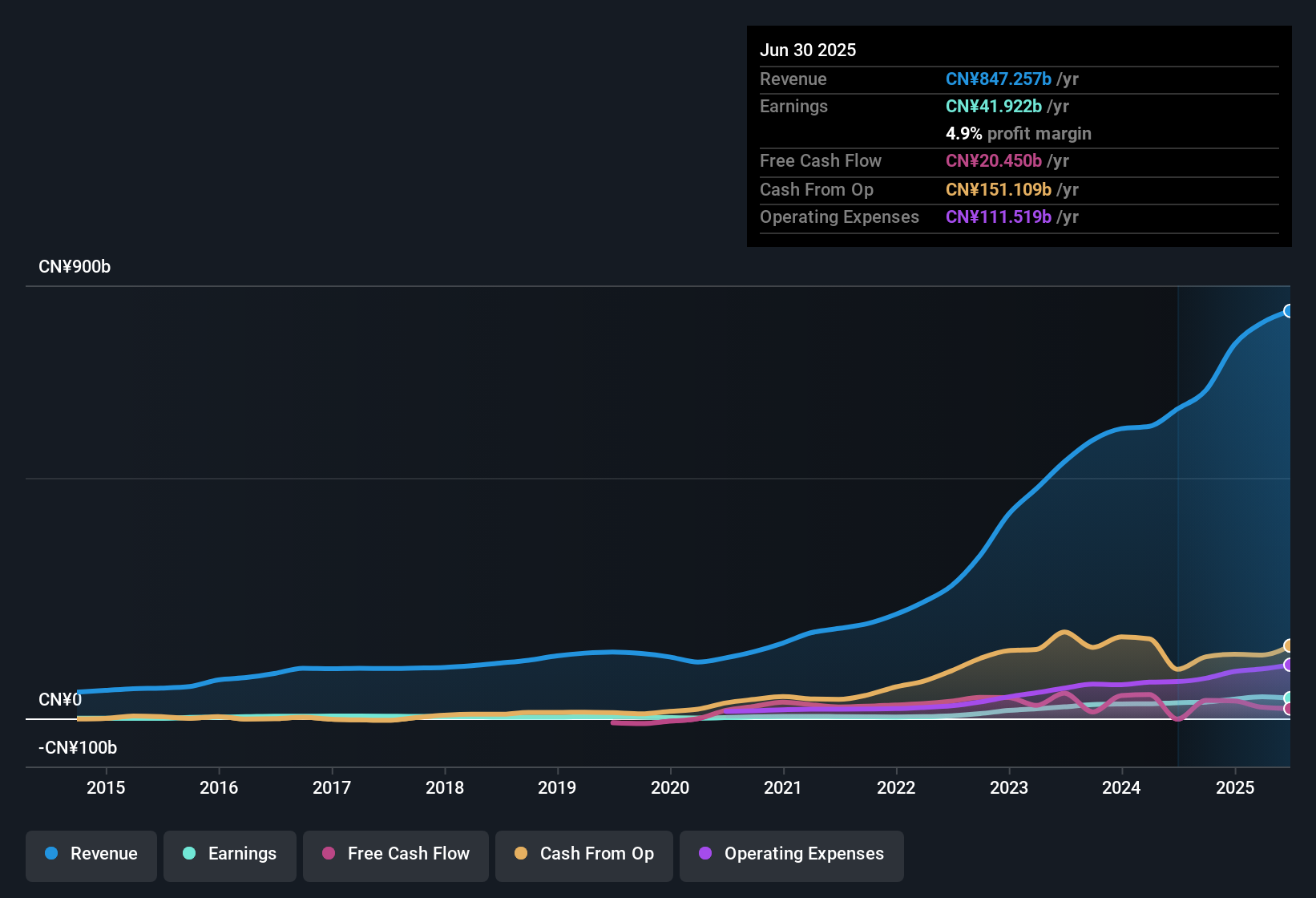This screenshot has height=898, width=1316.
Task: Toggle the Operating Expenses legend series
Action: pos(792,854)
